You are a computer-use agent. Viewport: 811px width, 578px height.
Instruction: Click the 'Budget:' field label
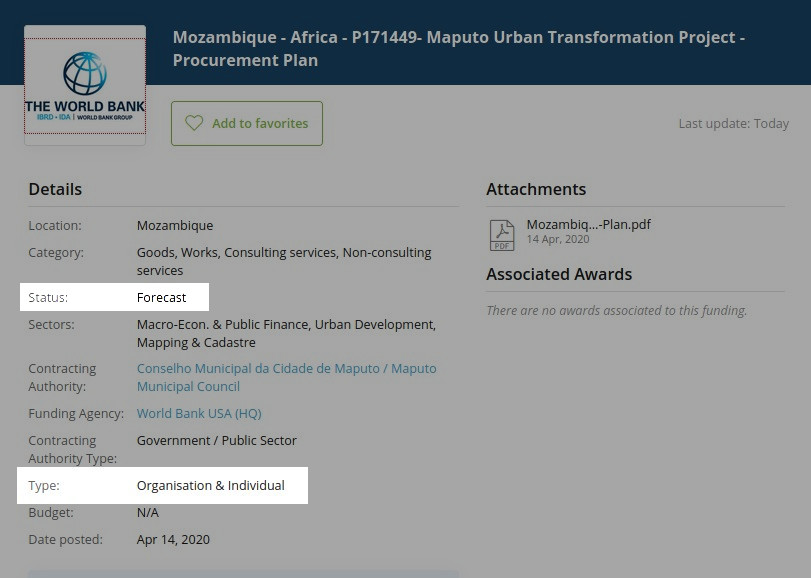[51, 512]
